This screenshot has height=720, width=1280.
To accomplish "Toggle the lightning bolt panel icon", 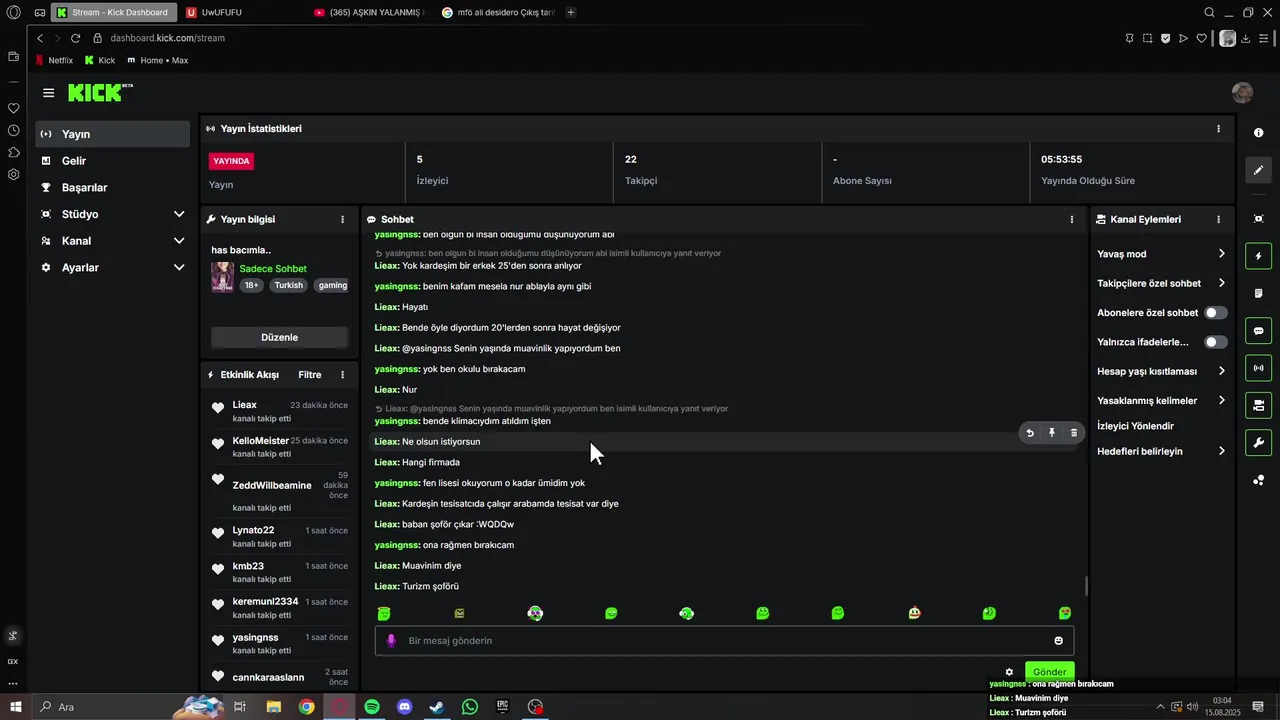I will pyautogui.click(x=1258, y=256).
